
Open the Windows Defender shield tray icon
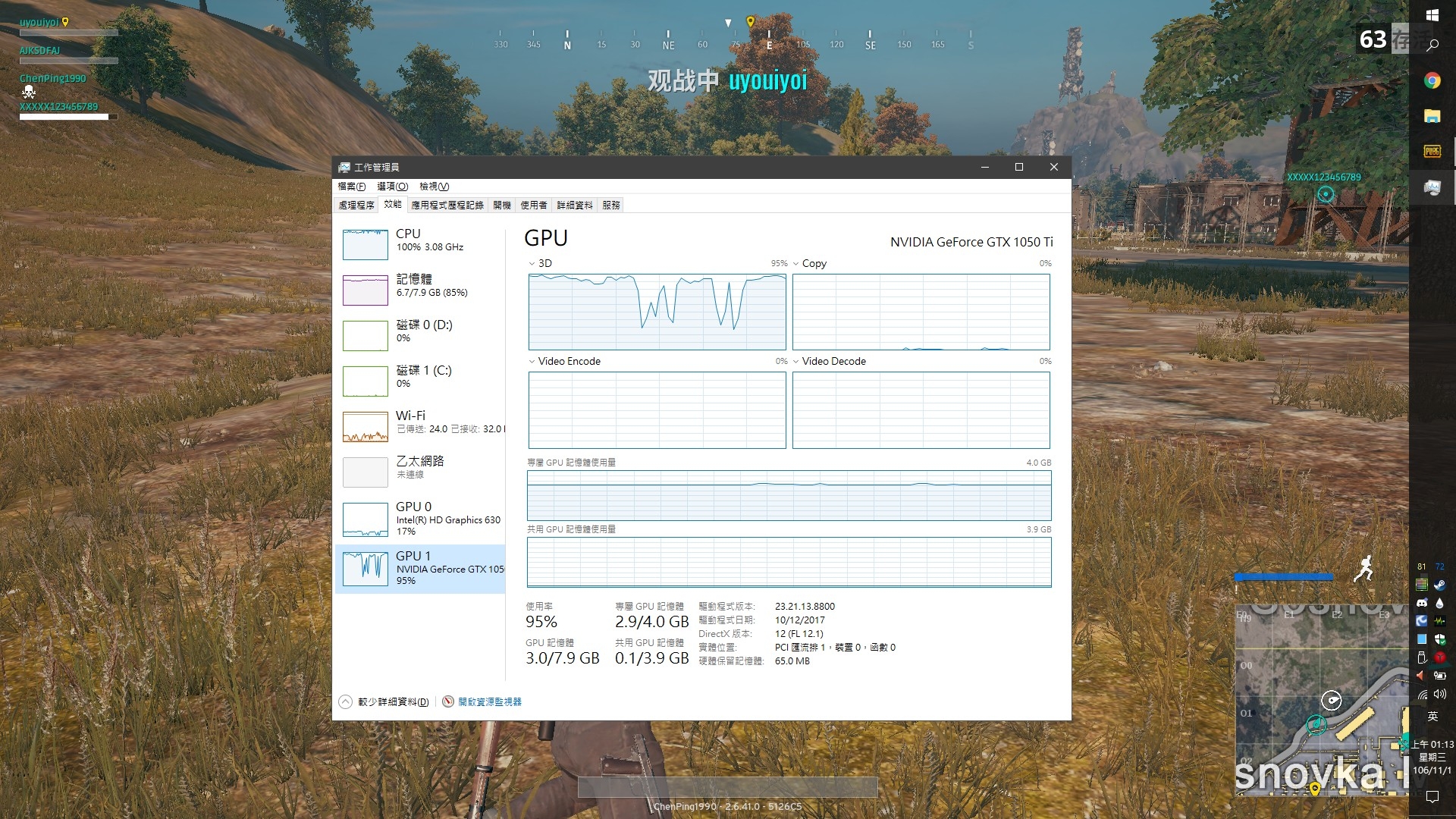click(1439, 639)
